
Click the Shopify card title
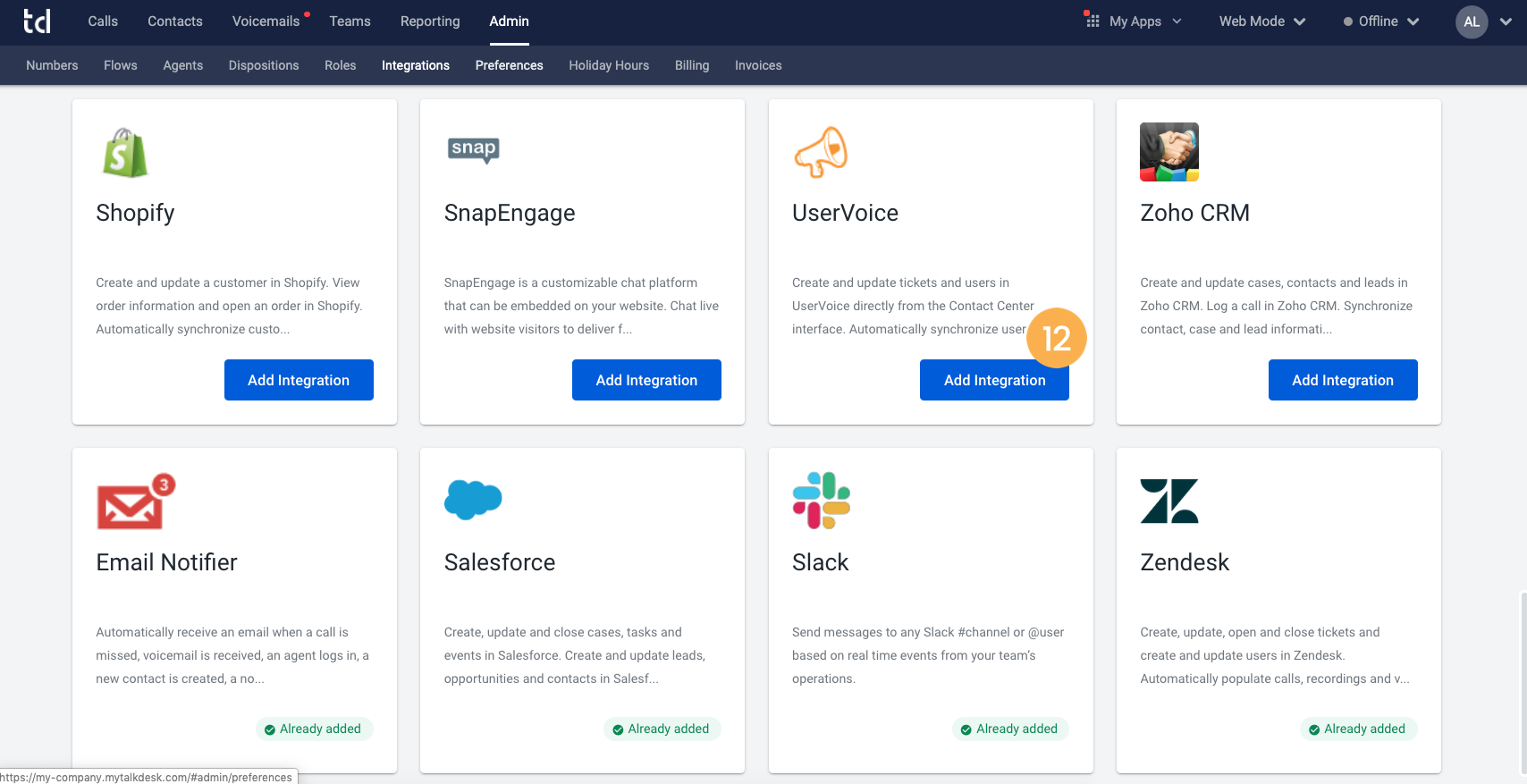point(135,213)
